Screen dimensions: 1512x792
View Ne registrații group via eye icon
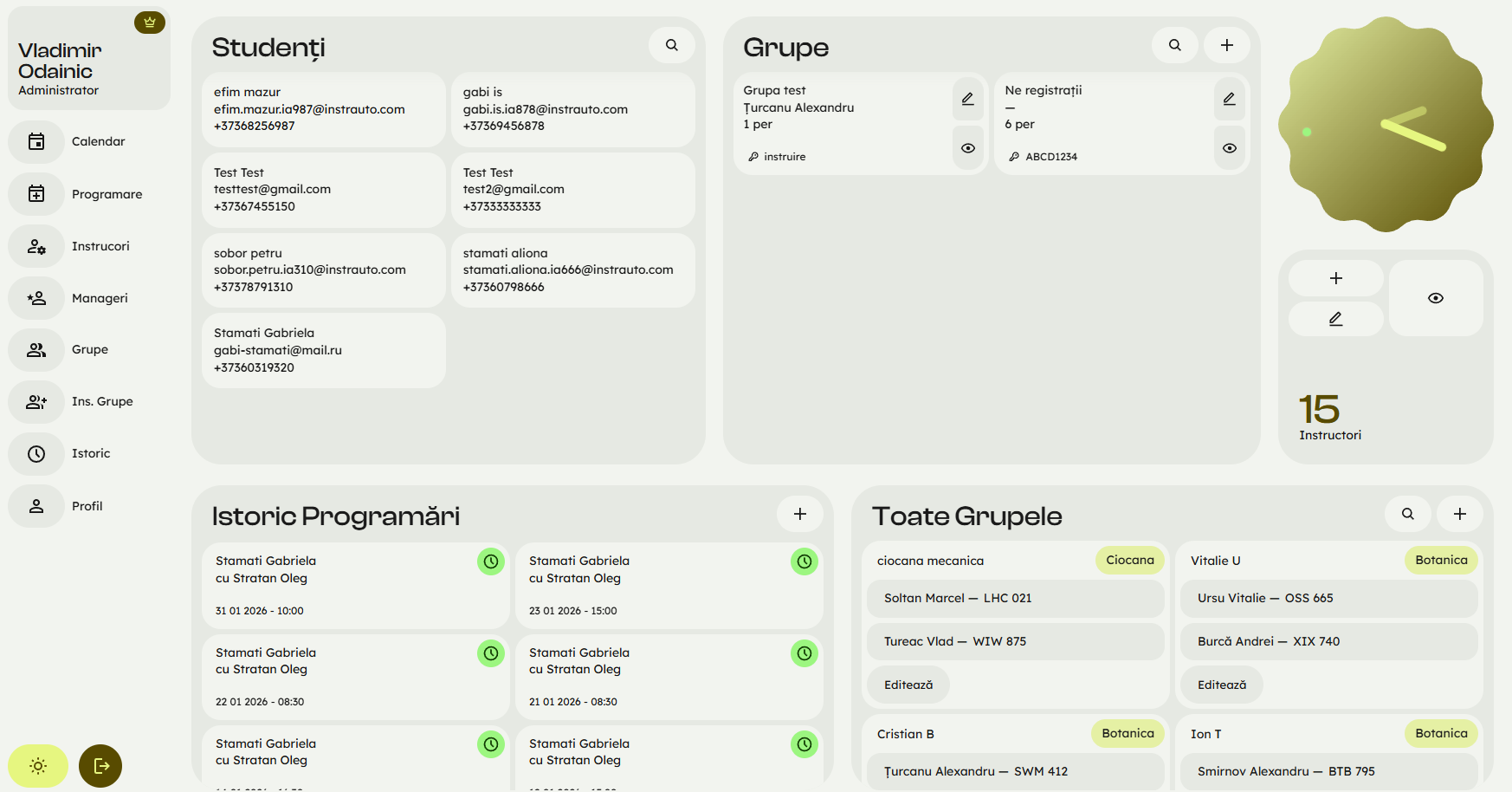1229,148
